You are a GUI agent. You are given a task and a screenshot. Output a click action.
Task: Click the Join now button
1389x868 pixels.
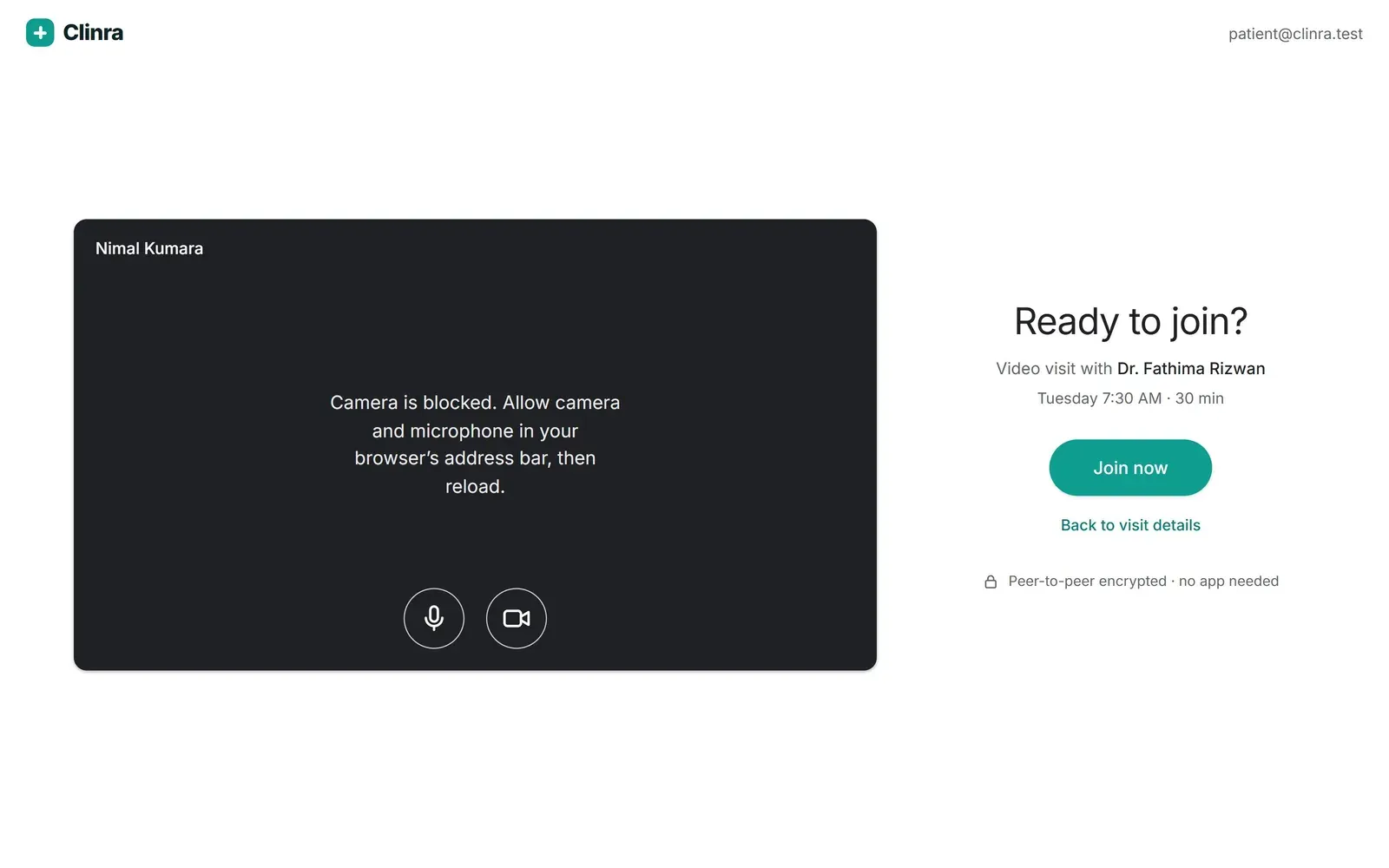1130,468
